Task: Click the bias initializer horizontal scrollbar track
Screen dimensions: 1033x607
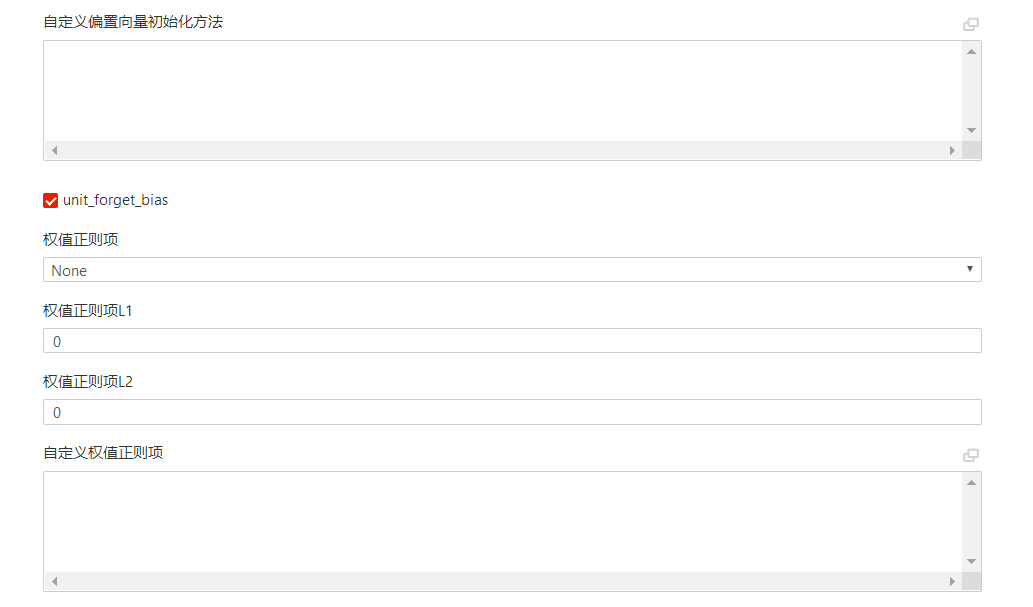Action: pos(503,150)
